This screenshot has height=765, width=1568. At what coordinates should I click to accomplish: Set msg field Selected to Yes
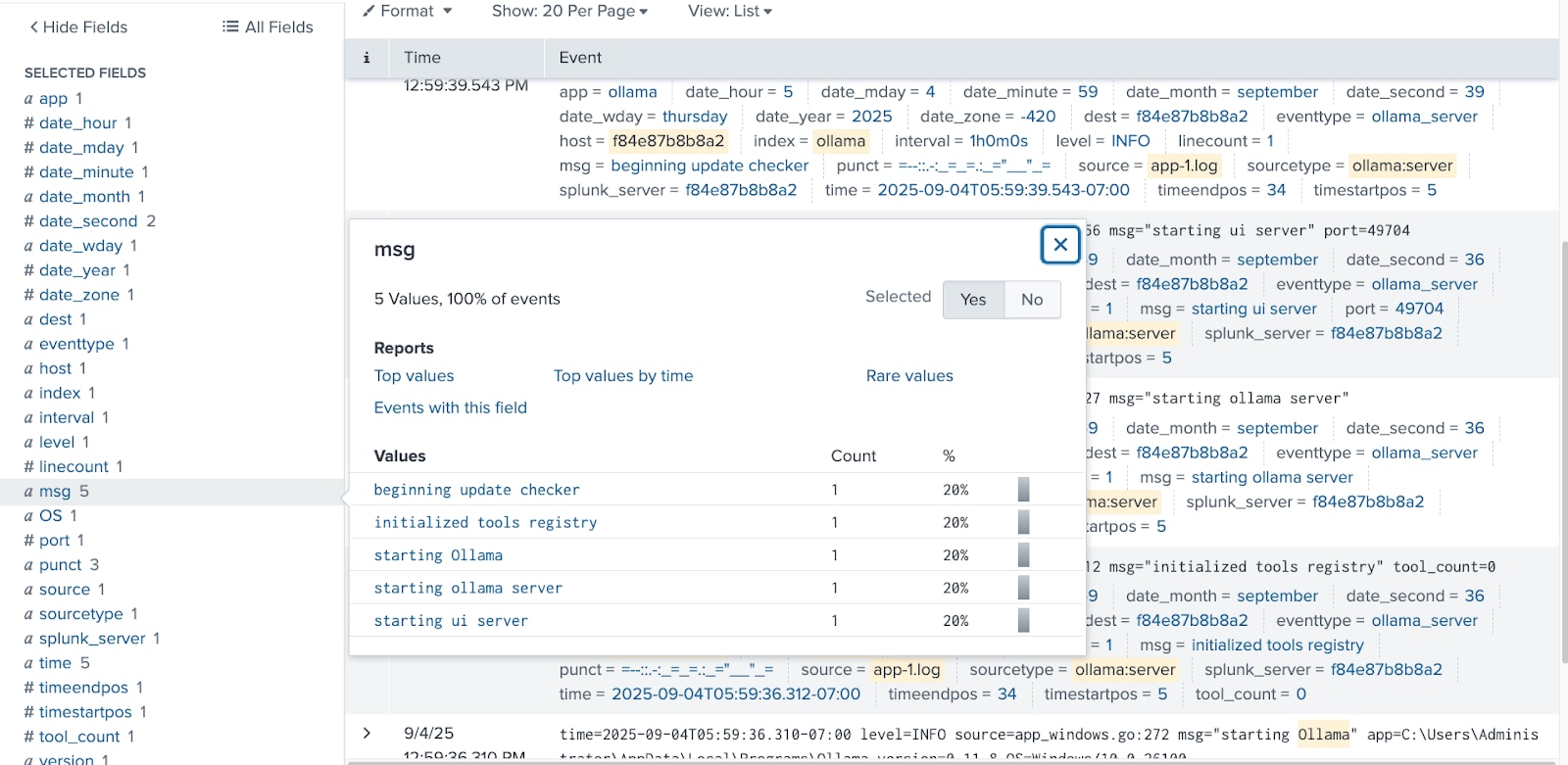(x=973, y=300)
